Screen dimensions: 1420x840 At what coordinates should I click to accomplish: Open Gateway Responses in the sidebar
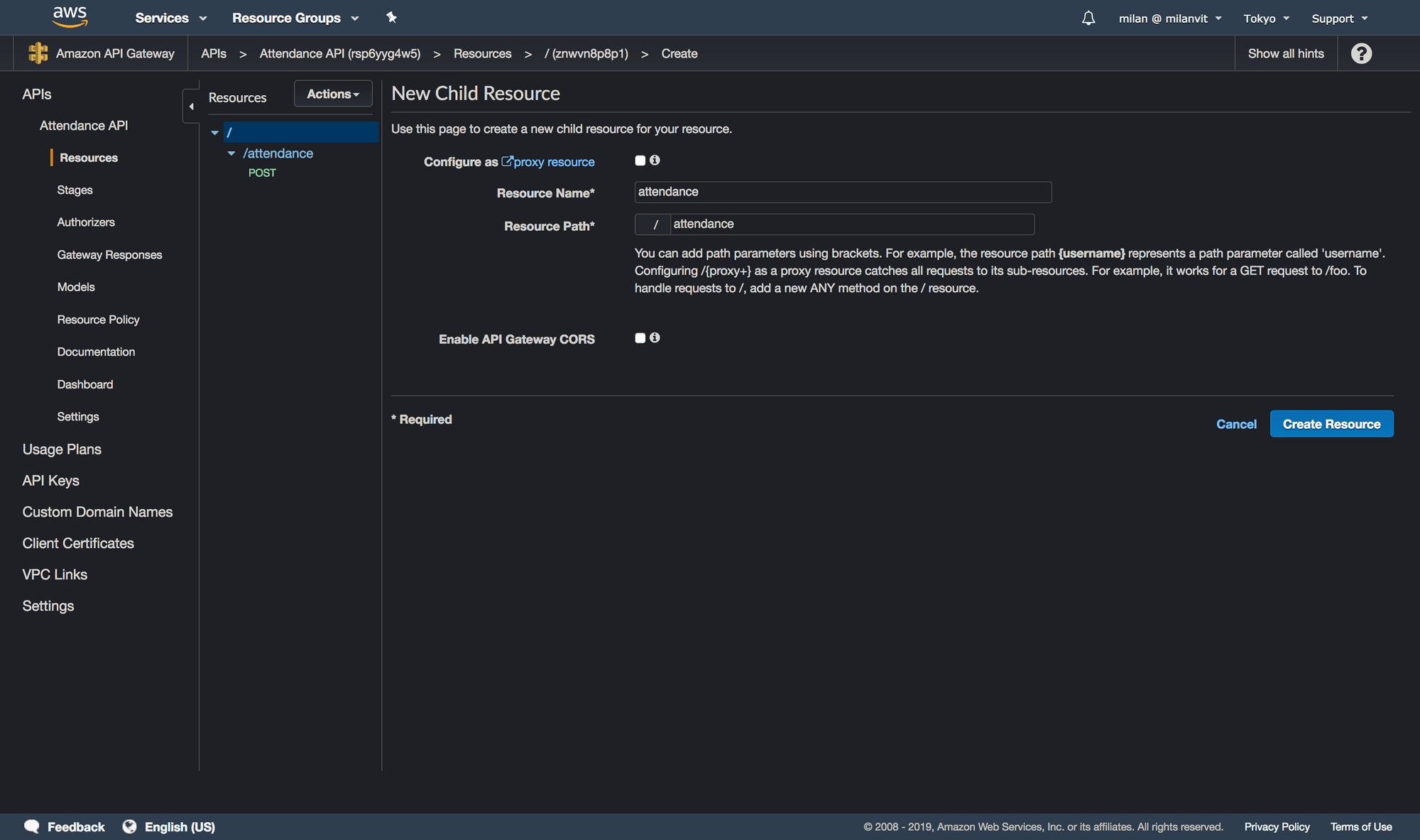click(x=109, y=255)
